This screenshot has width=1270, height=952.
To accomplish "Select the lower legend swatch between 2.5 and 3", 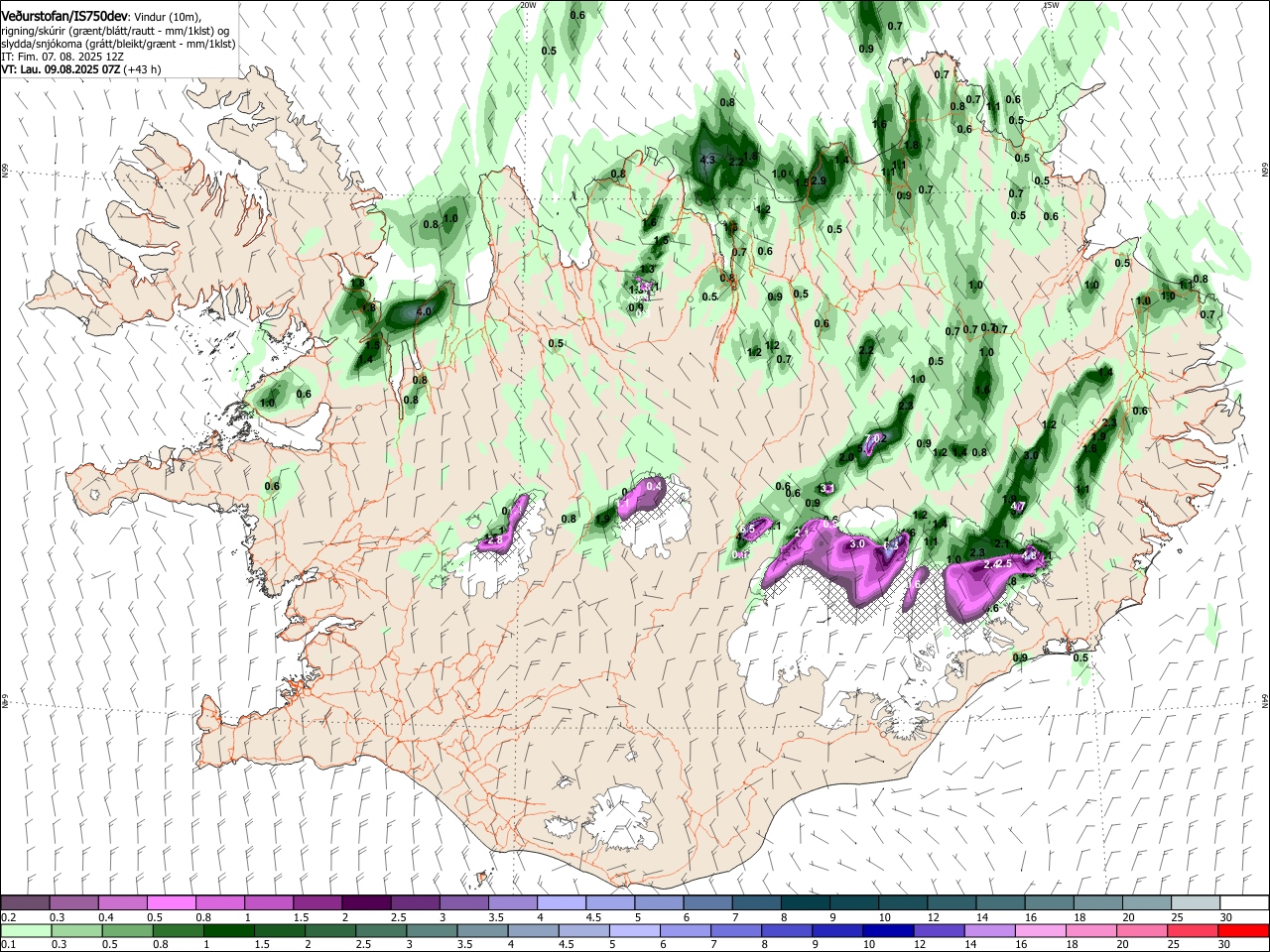I will (x=381, y=930).
